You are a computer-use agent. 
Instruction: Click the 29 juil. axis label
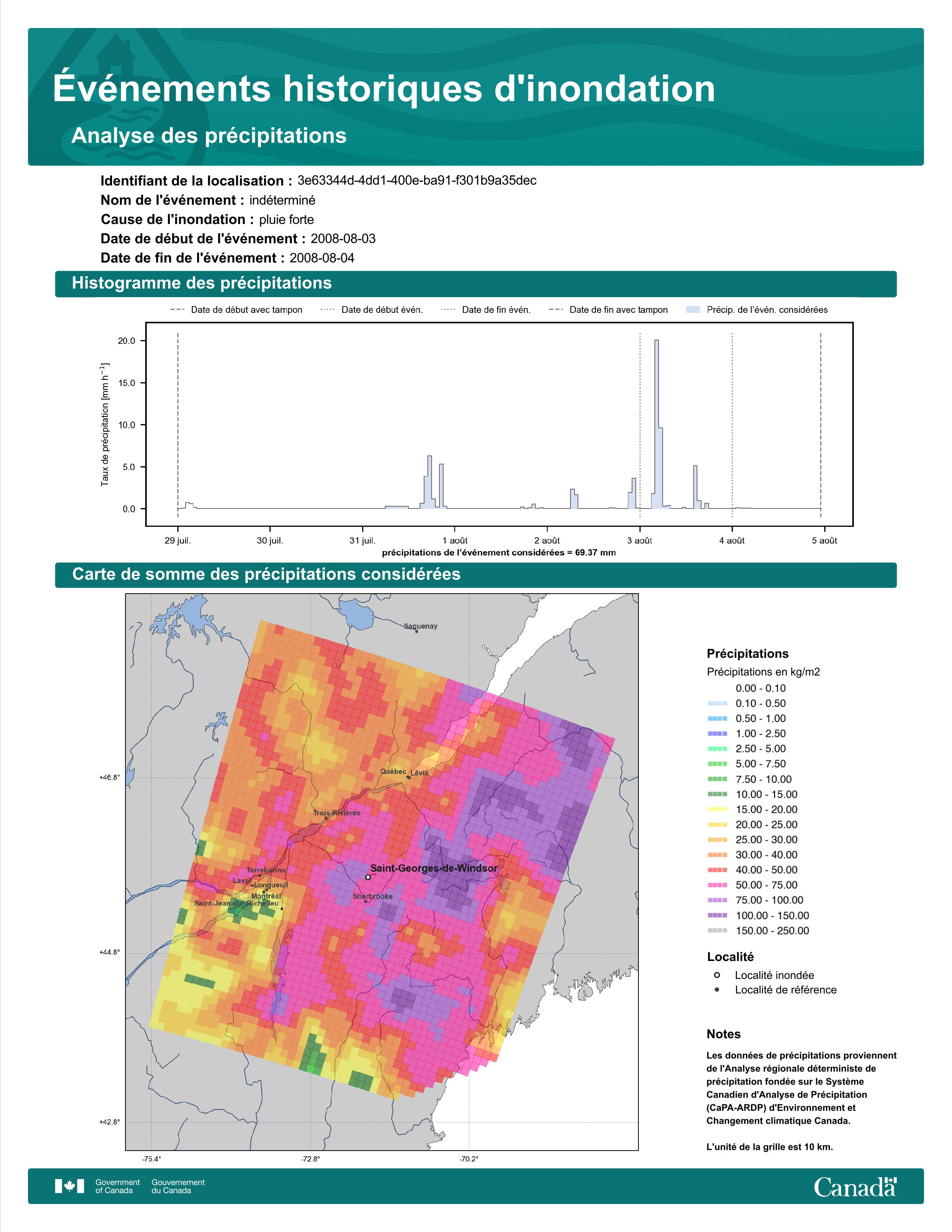(x=178, y=541)
